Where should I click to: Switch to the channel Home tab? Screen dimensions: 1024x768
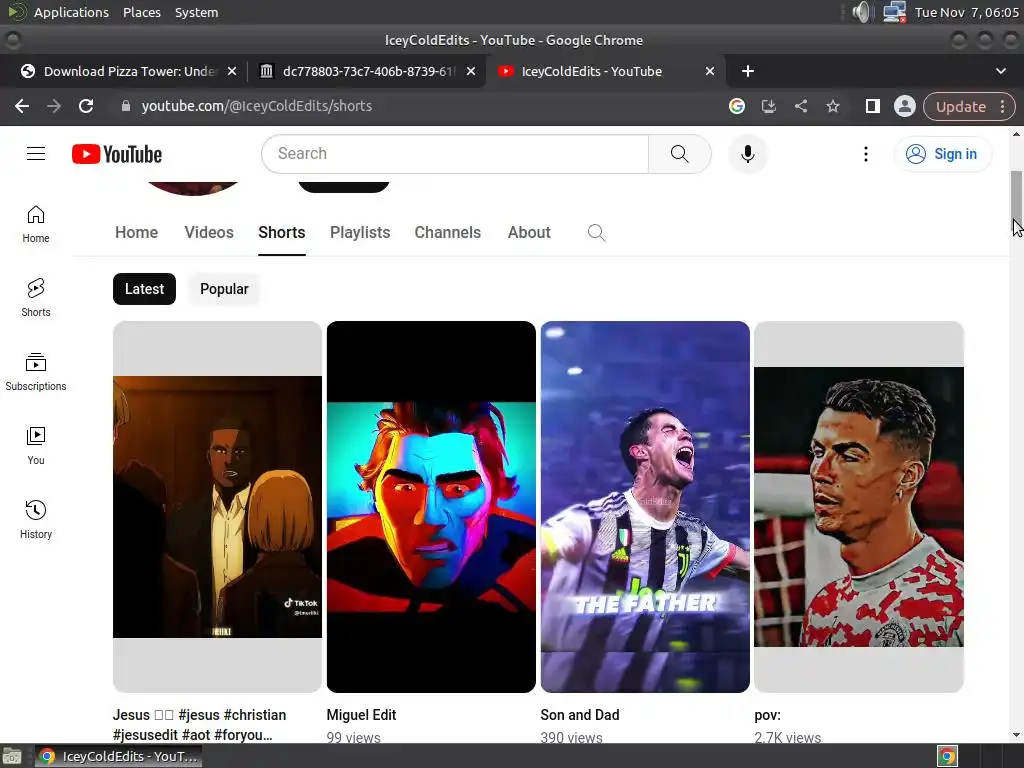click(x=136, y=232)
